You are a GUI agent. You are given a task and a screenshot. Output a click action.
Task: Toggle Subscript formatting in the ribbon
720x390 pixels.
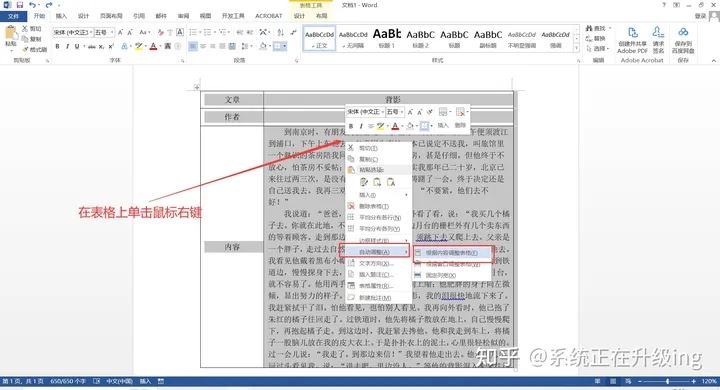click(101, 46)
